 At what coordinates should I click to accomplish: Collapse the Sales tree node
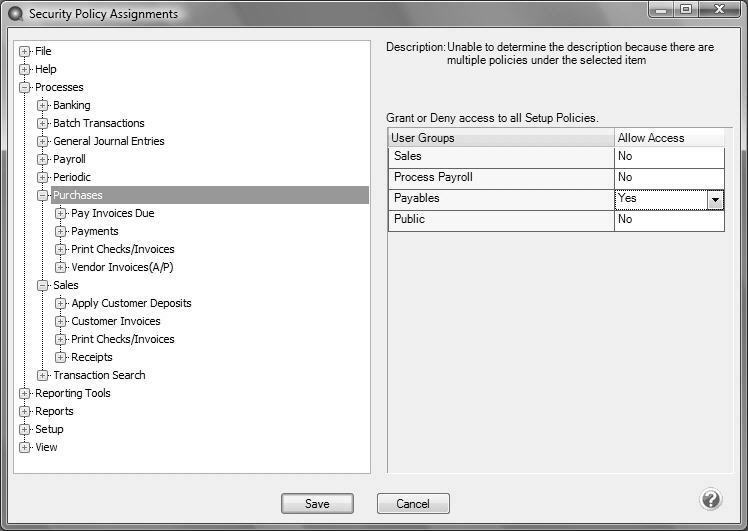[43, 286]
